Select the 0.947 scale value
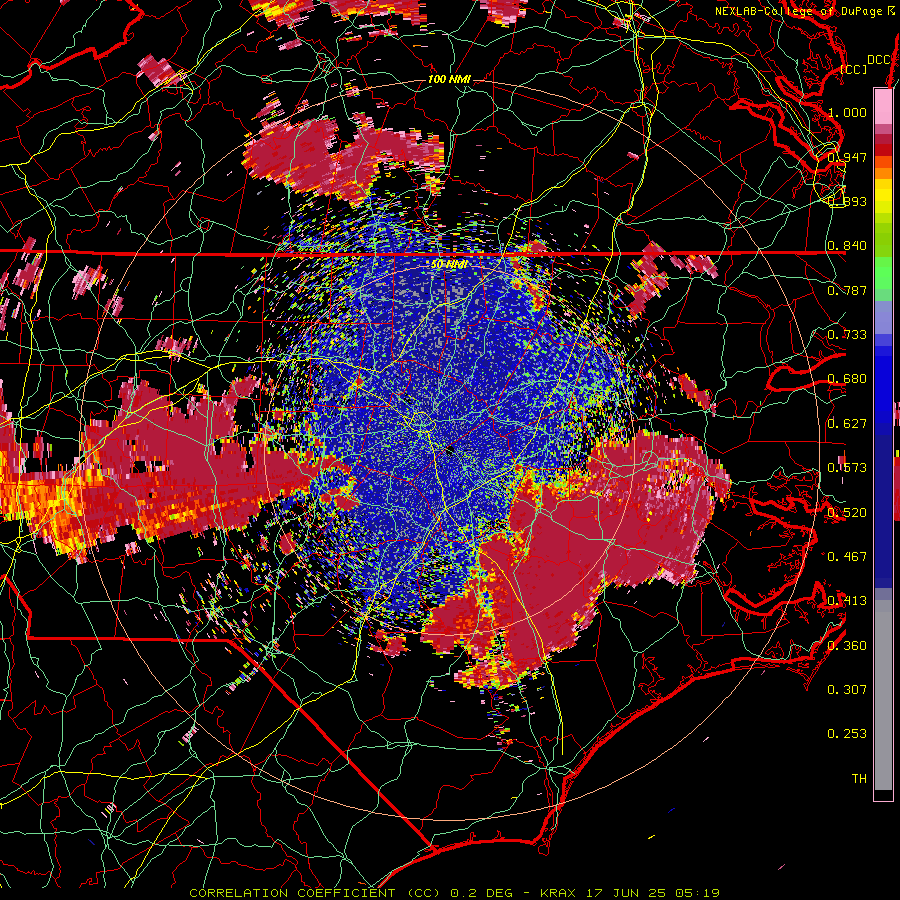This screenshot has width=900, height=900. click(847, 157)
